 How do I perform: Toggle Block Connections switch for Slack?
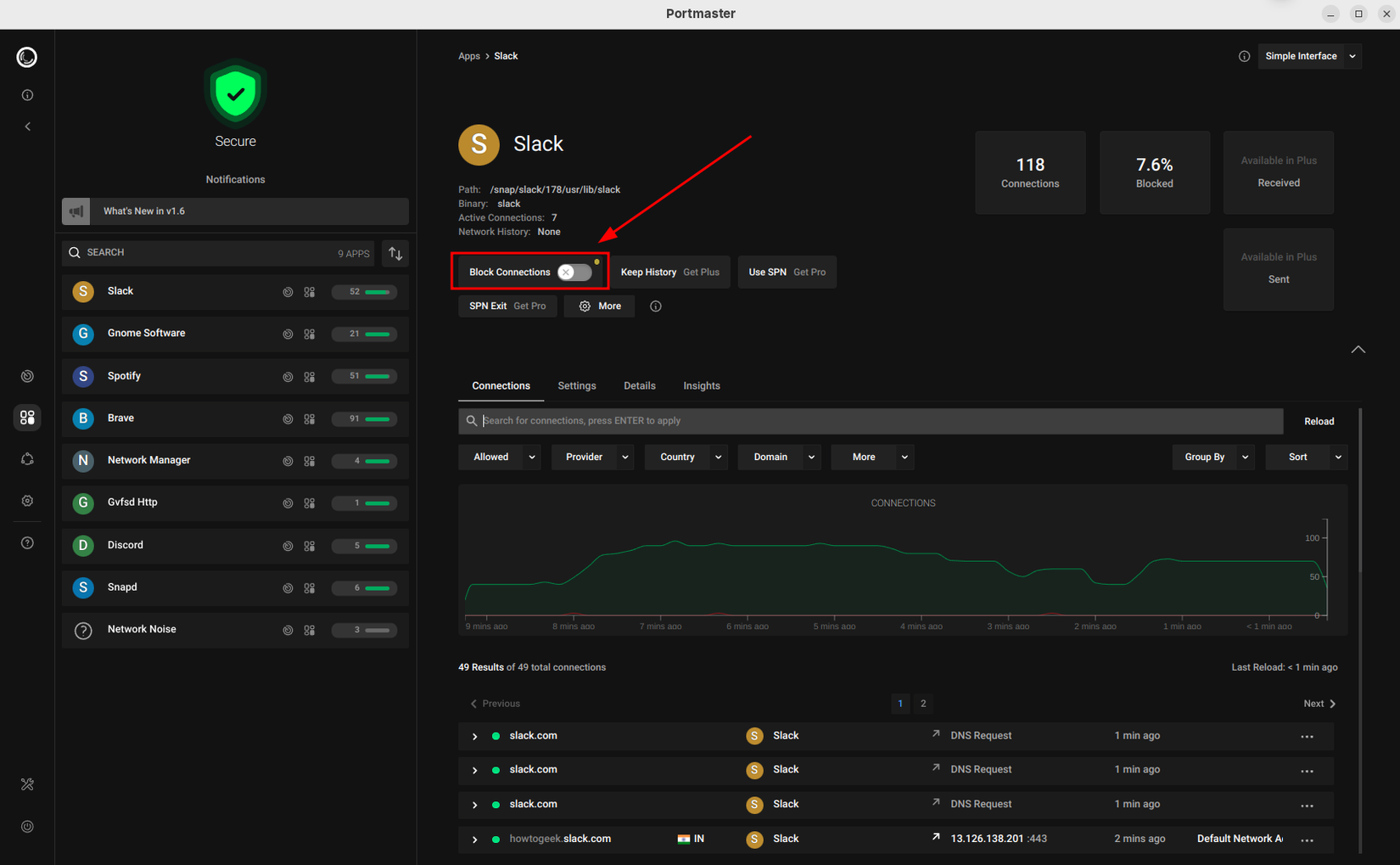(574, 272)
